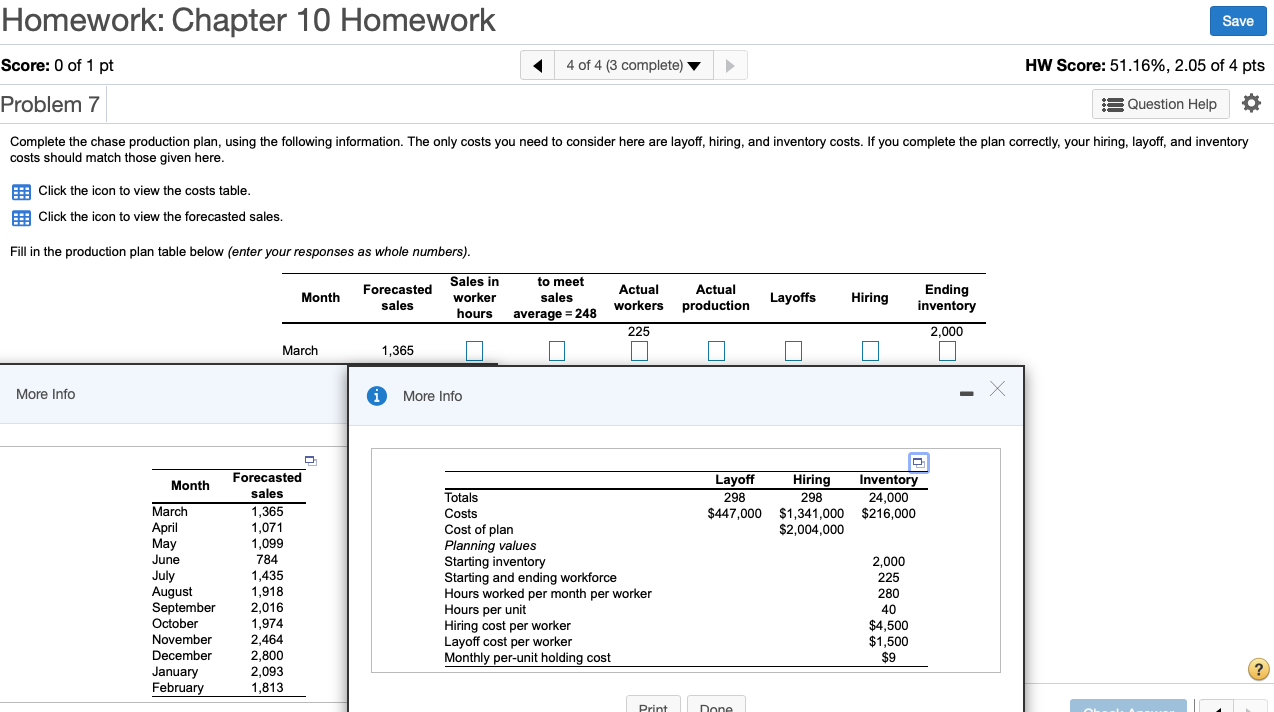The image size is (1274, 712).
Task: Close the More Info costs dialog
Action: [x=997, y=388]
